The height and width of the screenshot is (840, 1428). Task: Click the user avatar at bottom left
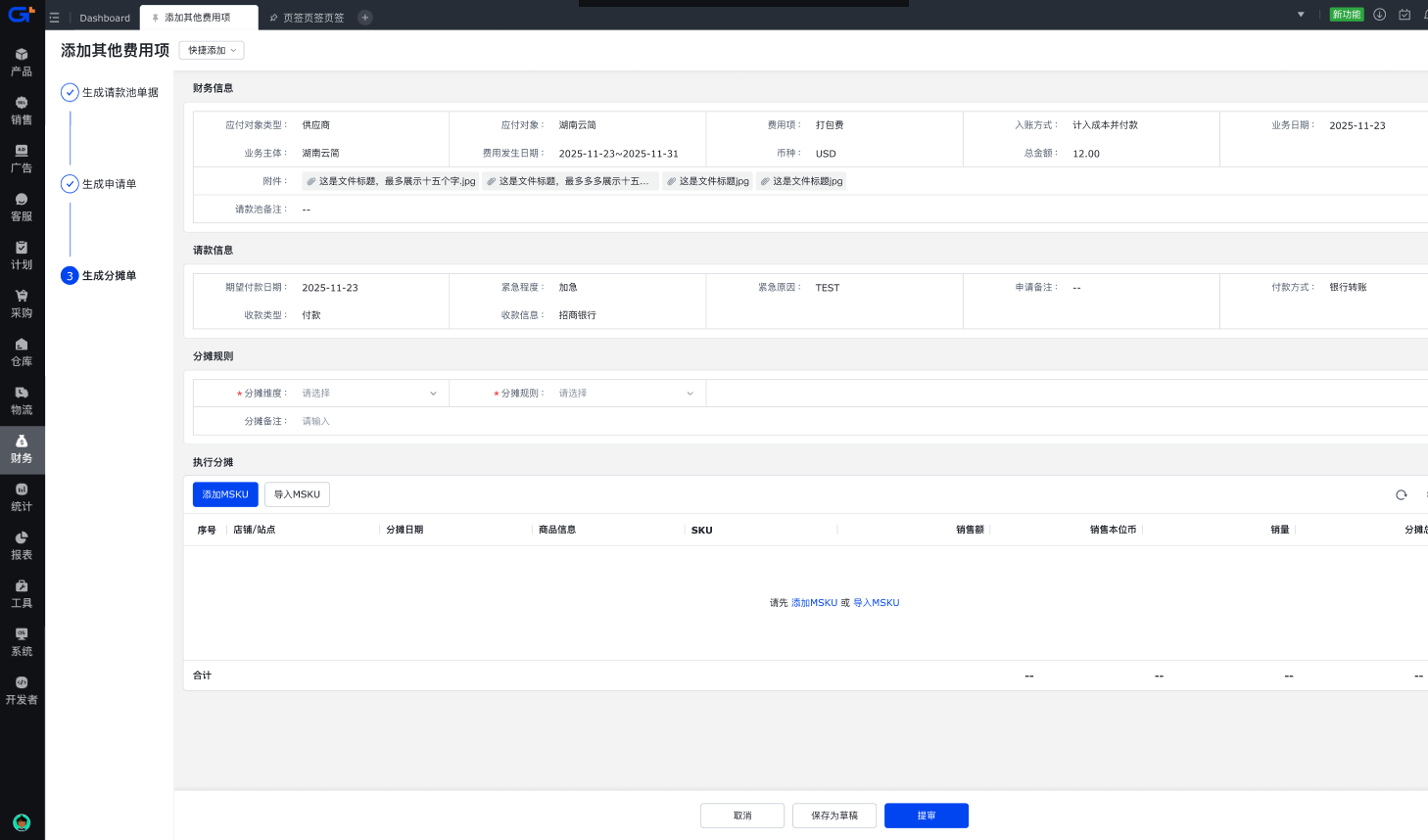coord(22,822)
